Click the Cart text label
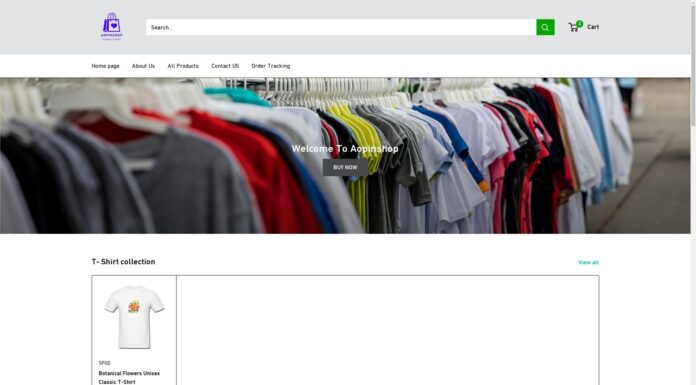Screen dimensions: 696x385 click(593, 27)
